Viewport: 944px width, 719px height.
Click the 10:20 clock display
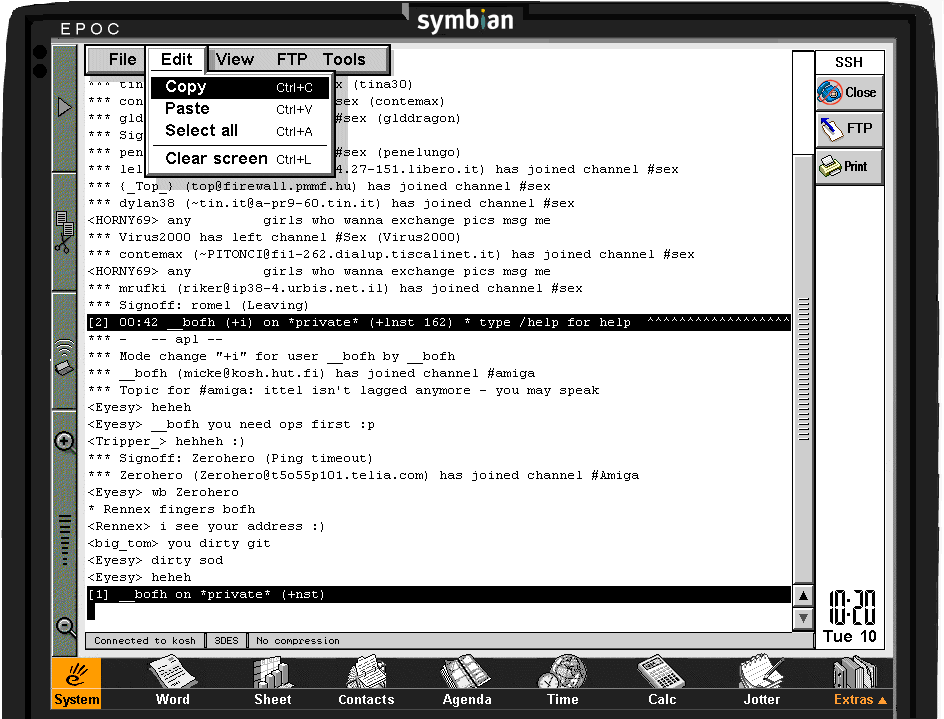pos(852,608)
